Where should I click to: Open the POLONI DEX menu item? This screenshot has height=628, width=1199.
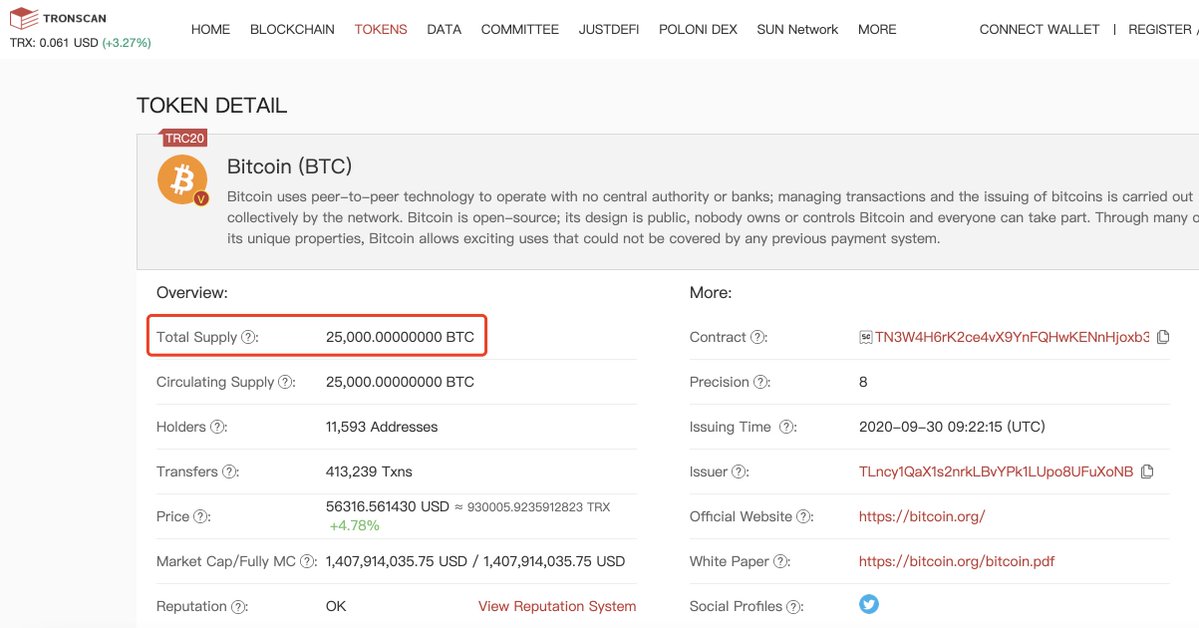point(698,29)
